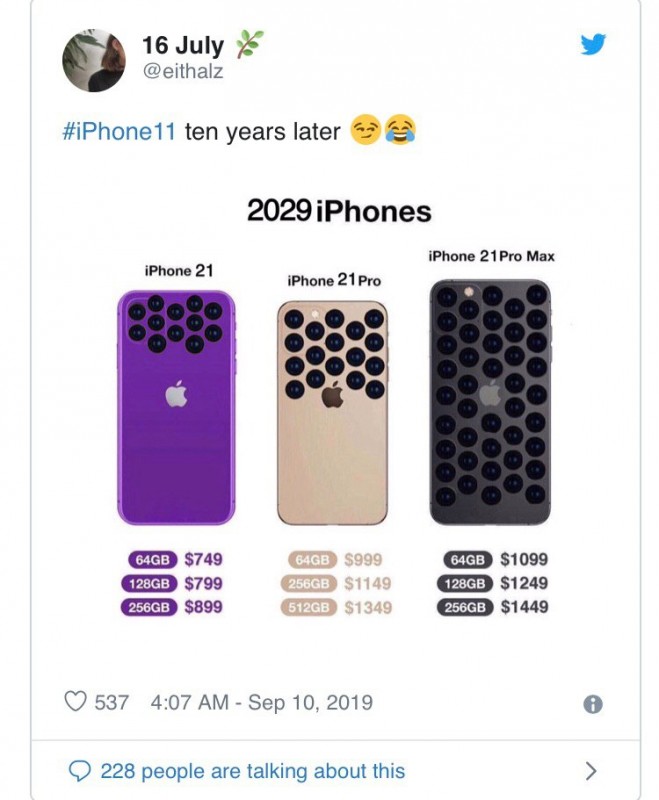Click the Apple logo on purple iPhone
659x800 pixels.
pos(177,396)
